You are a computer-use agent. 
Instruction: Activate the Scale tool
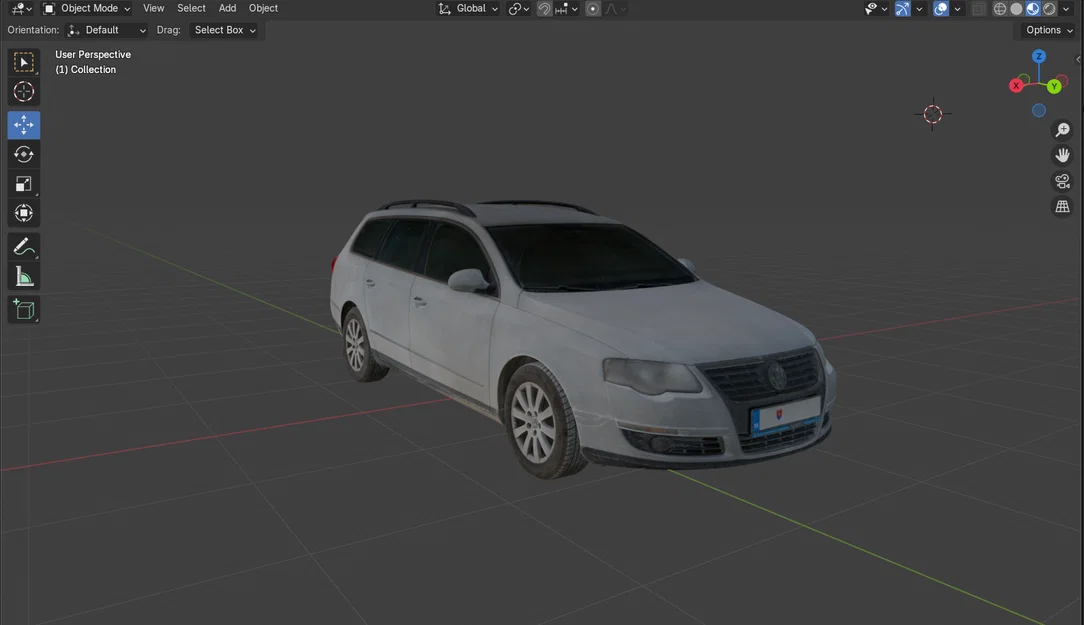pos(23,184)
